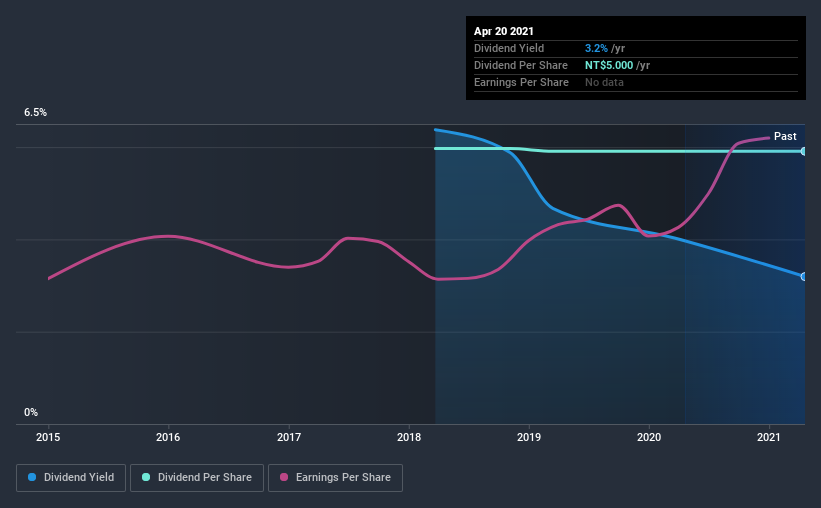This screenshot has width=821, height=508.
Task: Click the teal Dividend Per Share legend dot
Action: (146, 477)
